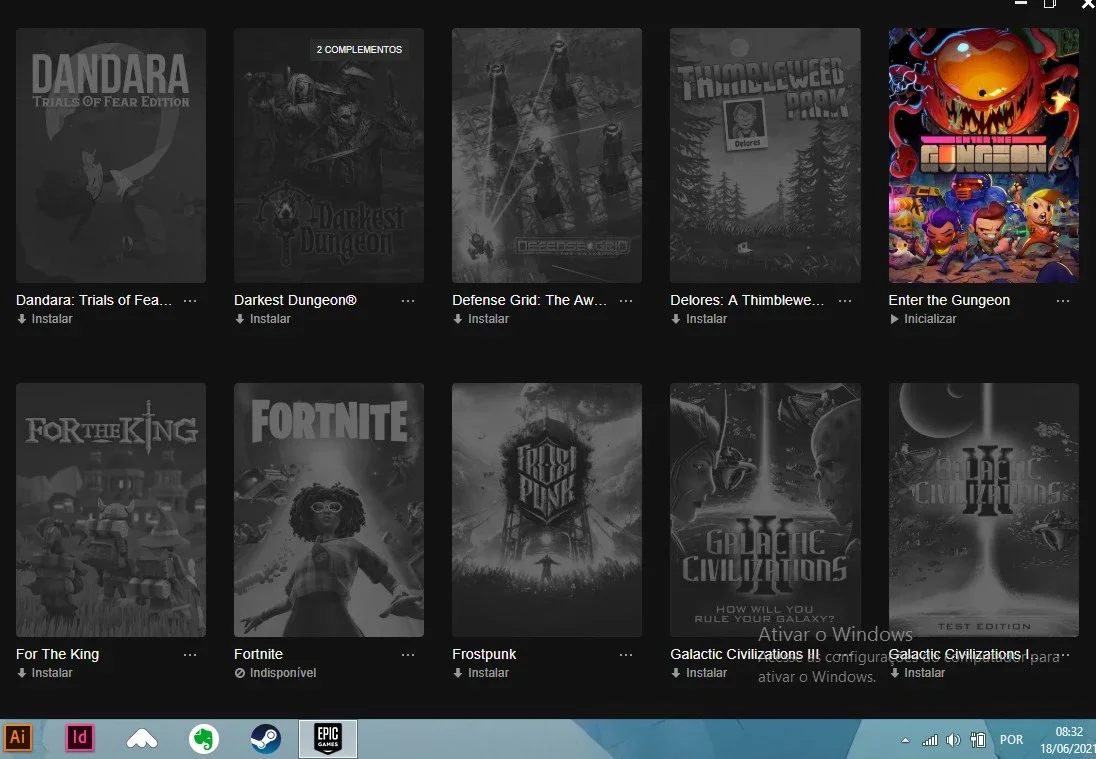Click Instalar under Dandara
Image resolution: width=1096 pixels, height=759 pixels.
pyautogui.click(x=45, y=319)
